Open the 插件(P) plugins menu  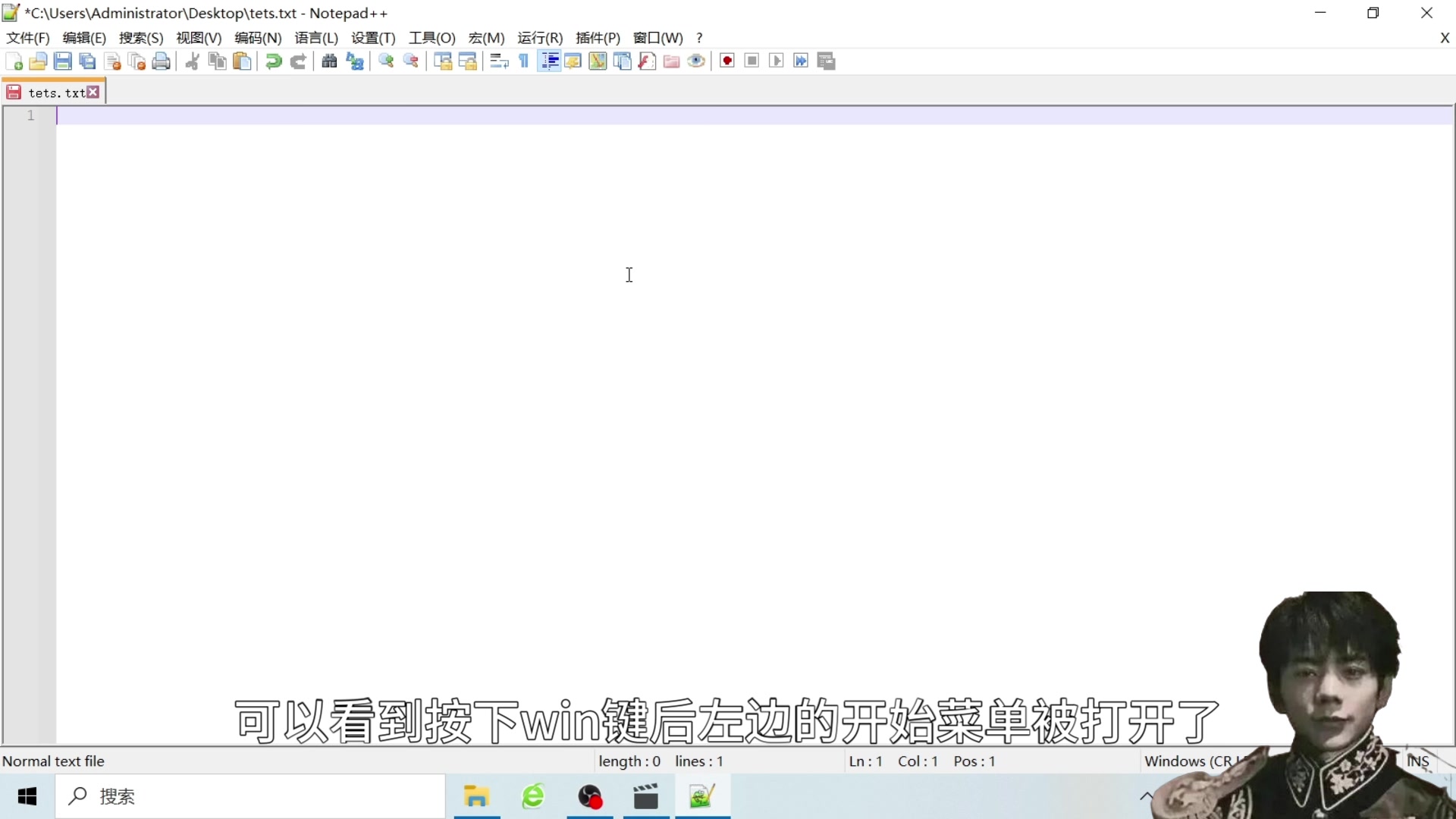point(598,38)
